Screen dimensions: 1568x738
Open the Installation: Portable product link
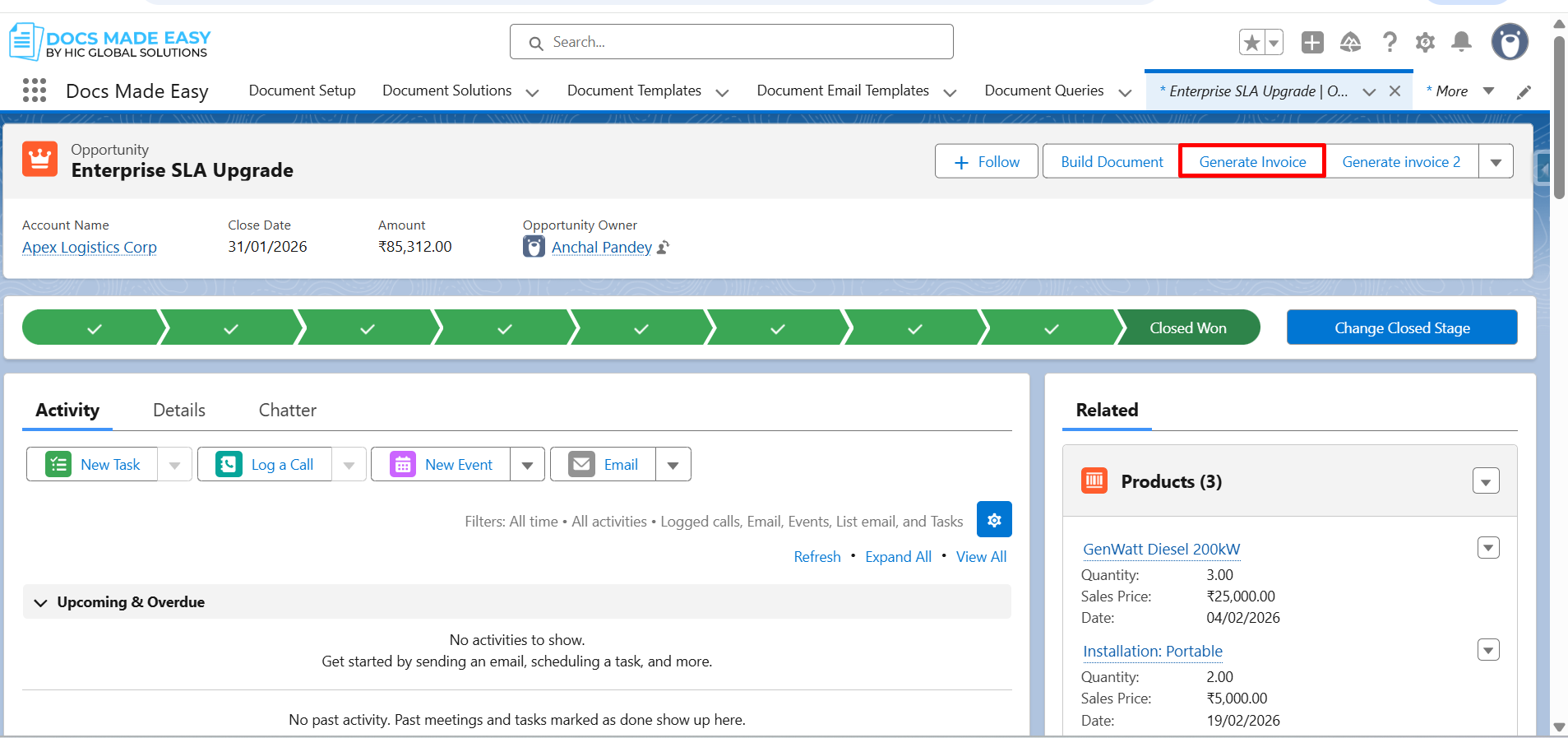1152,651
